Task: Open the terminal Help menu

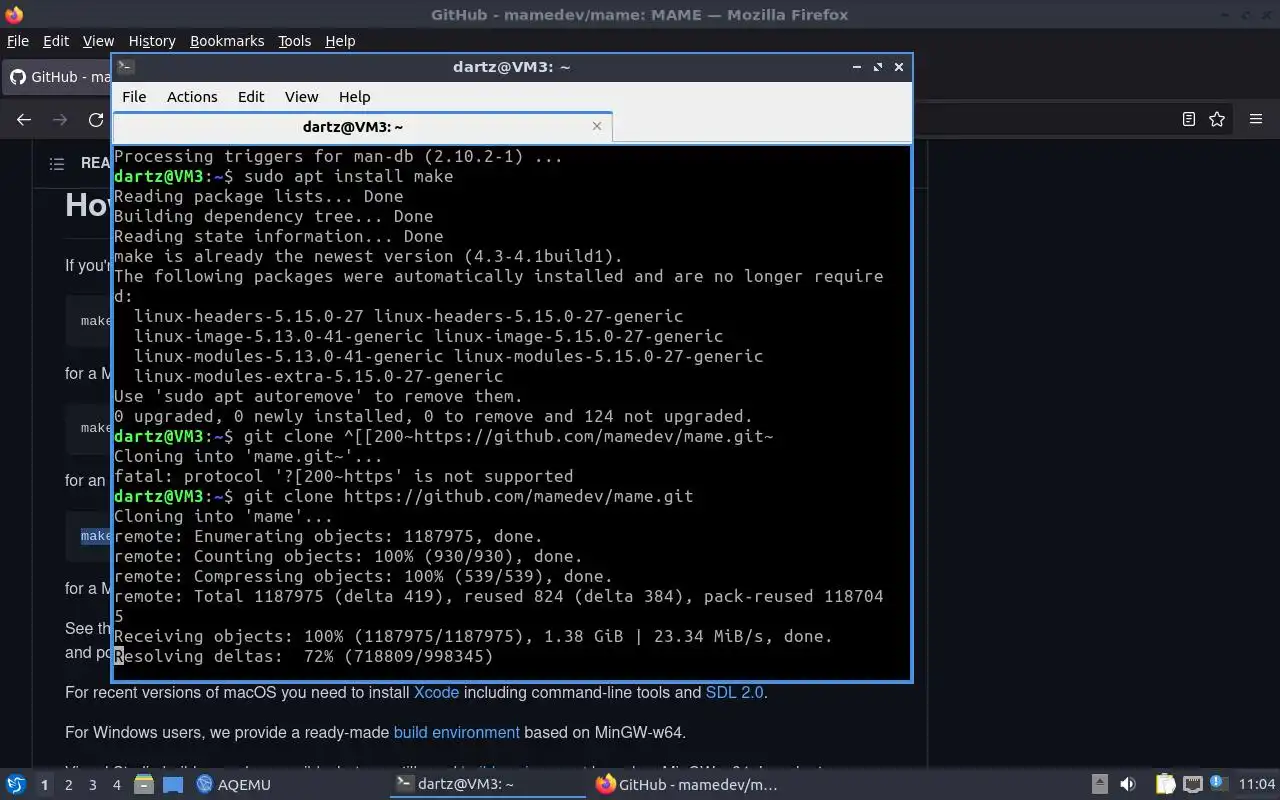Action: click(354, 97)
